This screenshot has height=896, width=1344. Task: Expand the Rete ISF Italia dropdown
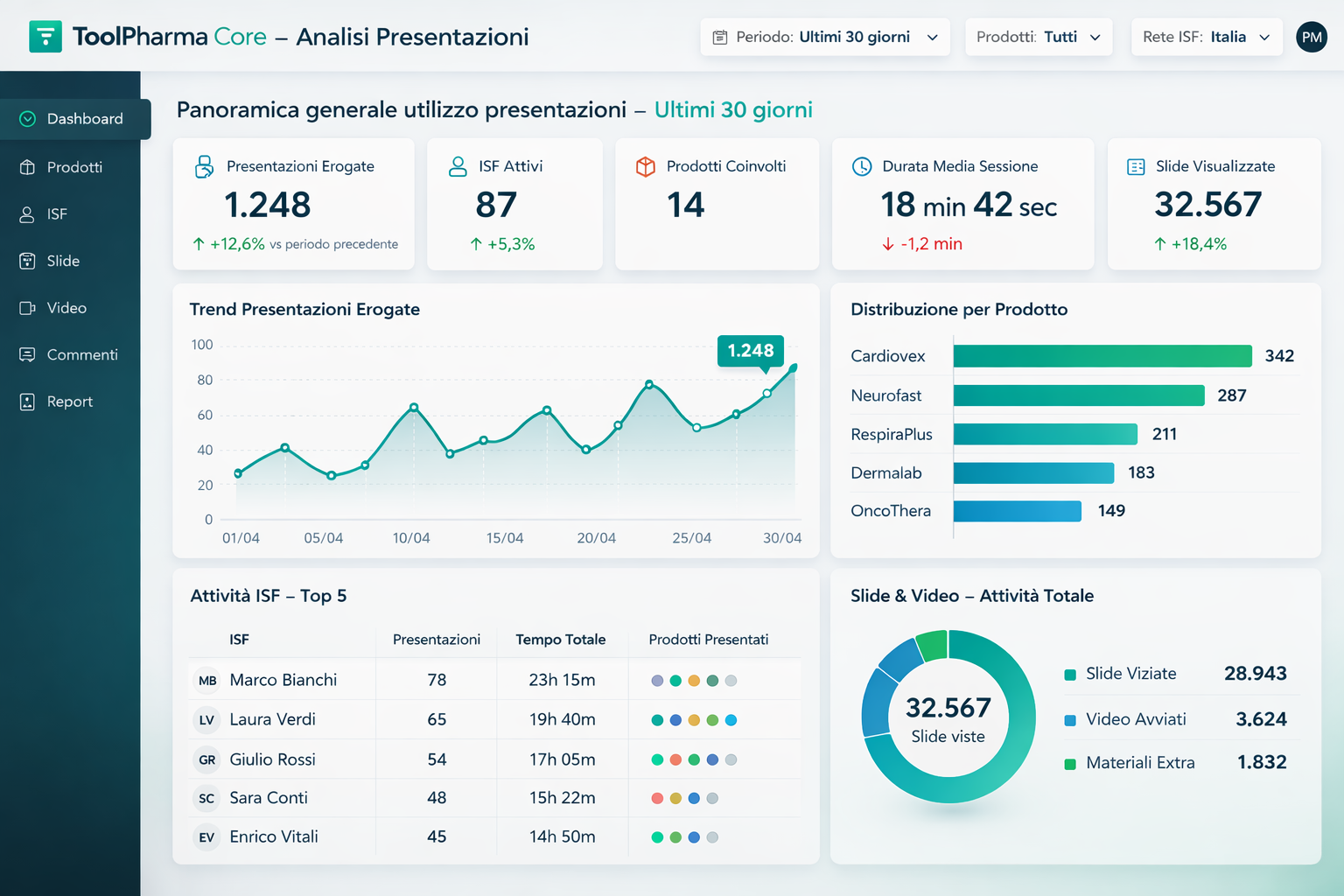point(1206,37)
